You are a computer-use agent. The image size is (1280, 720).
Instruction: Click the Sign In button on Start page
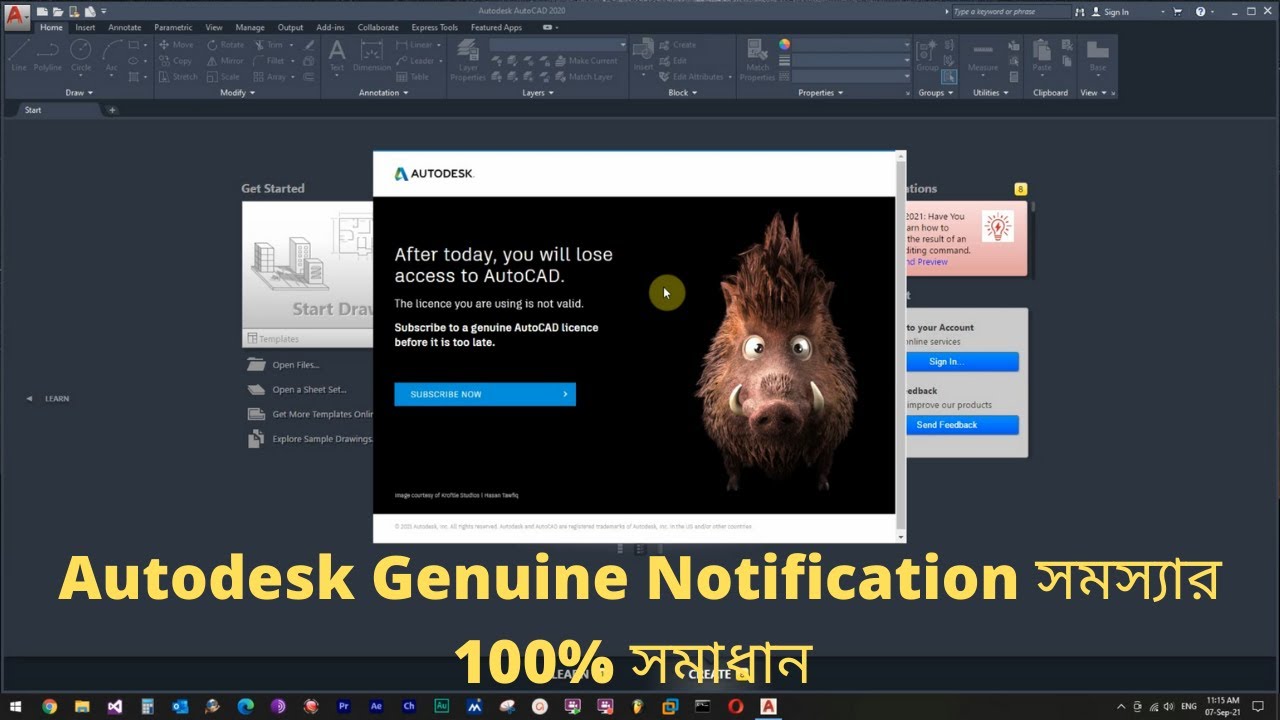coord(946,362)
